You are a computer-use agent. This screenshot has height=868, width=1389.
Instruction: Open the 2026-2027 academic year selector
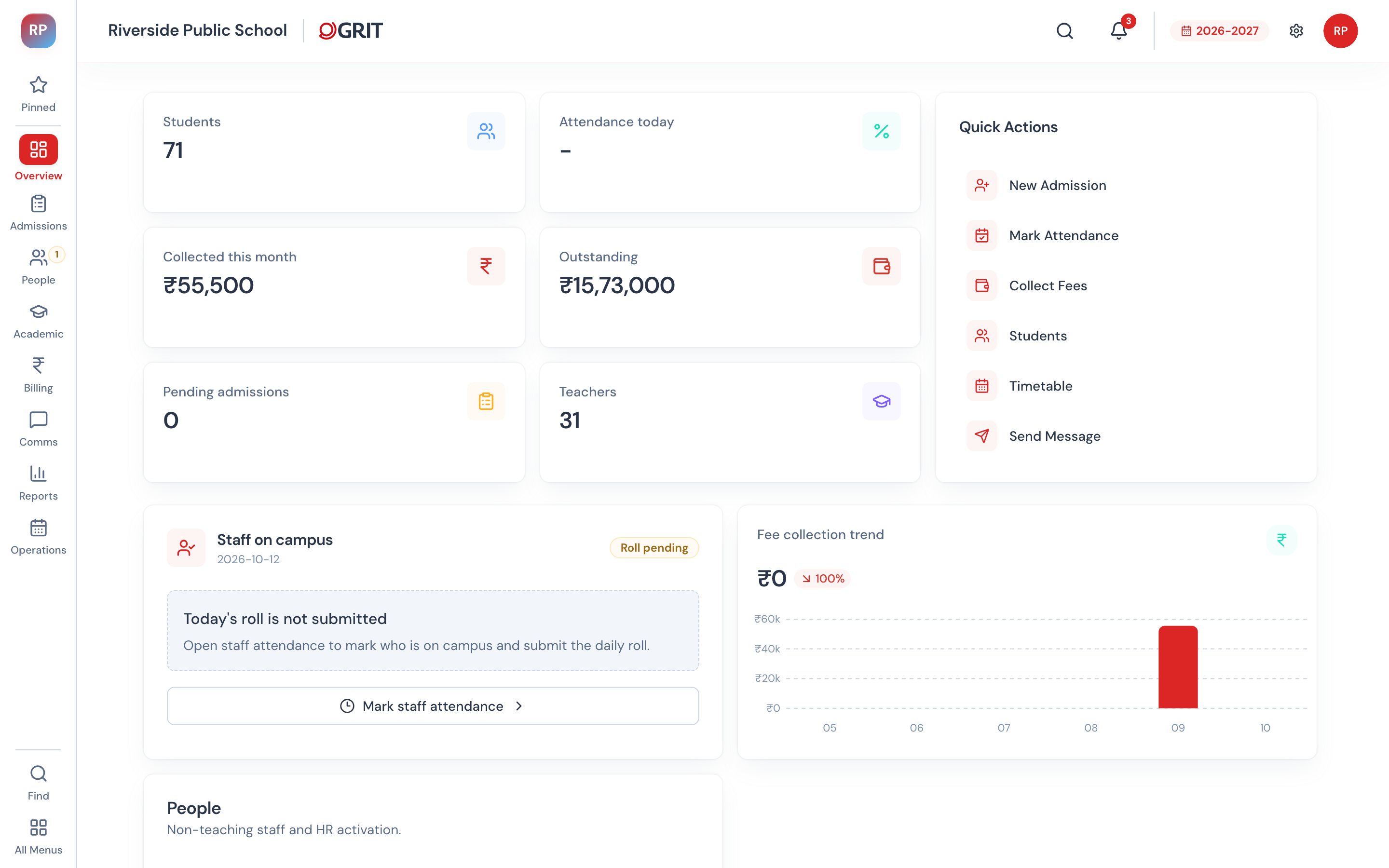pos(1220,30)
